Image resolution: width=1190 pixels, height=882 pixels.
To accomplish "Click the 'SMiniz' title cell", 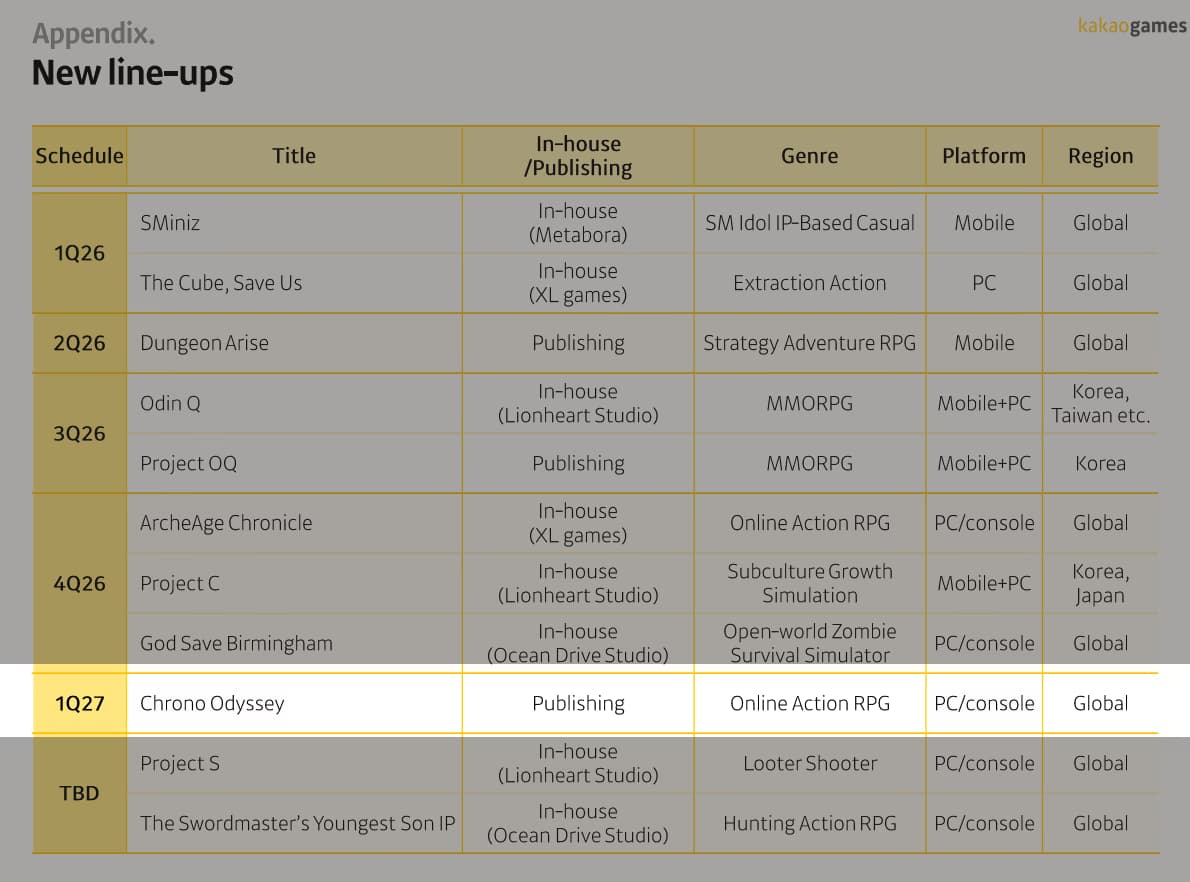I will point(294,223).
